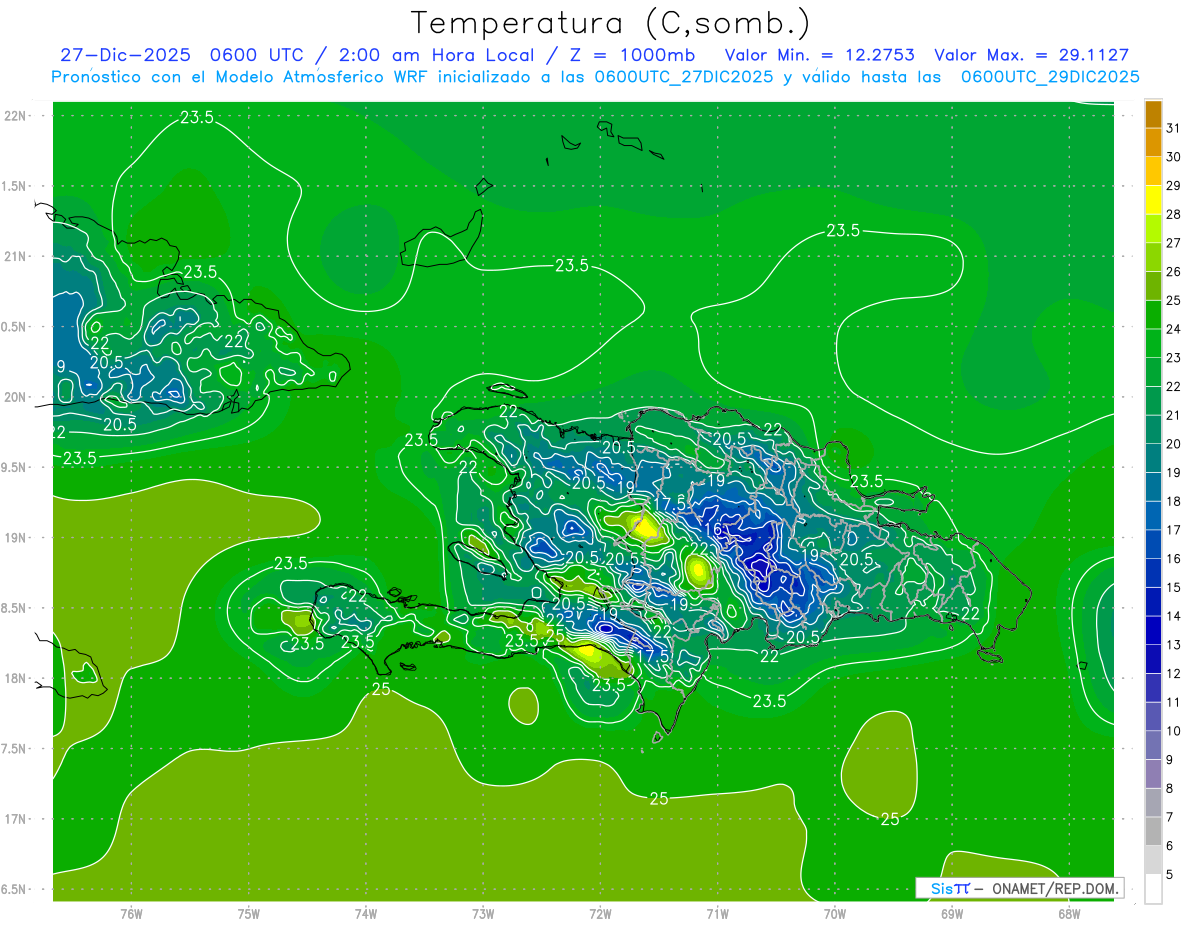Click the legend value "5"

click(x=1171, y=875)
